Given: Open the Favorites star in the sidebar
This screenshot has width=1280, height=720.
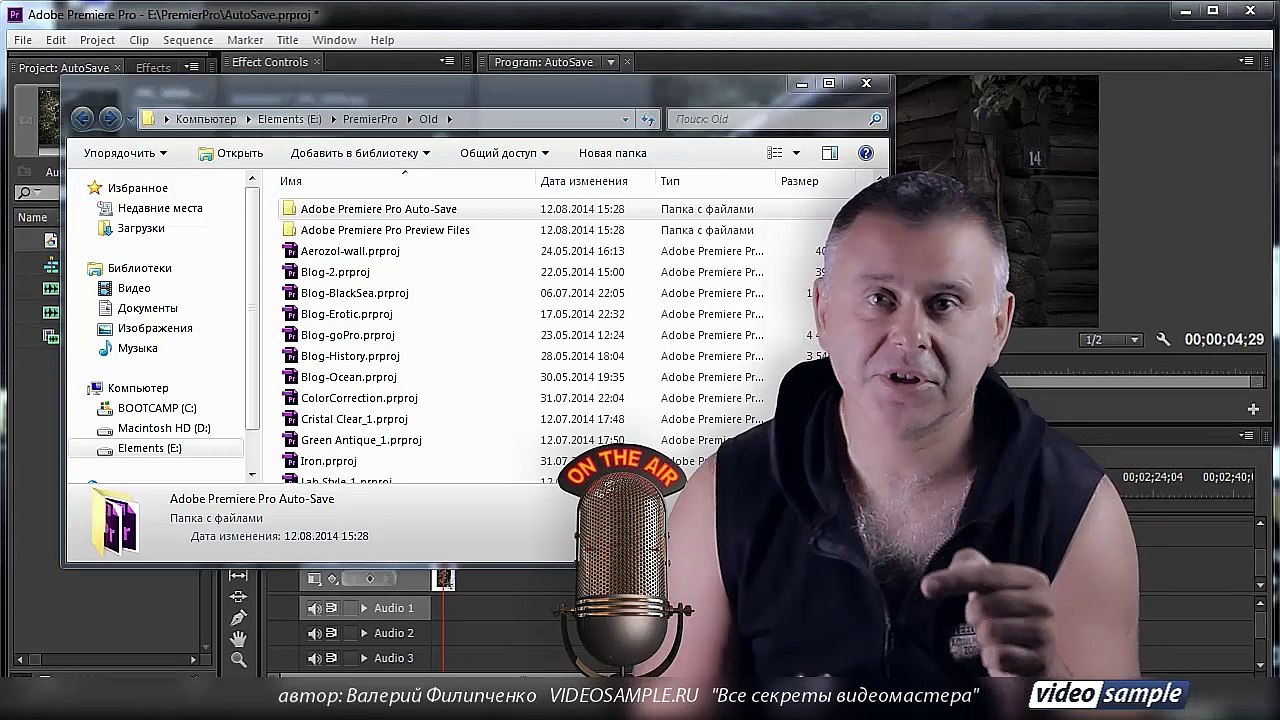Looking at the screenshot, I should point(95,188).
